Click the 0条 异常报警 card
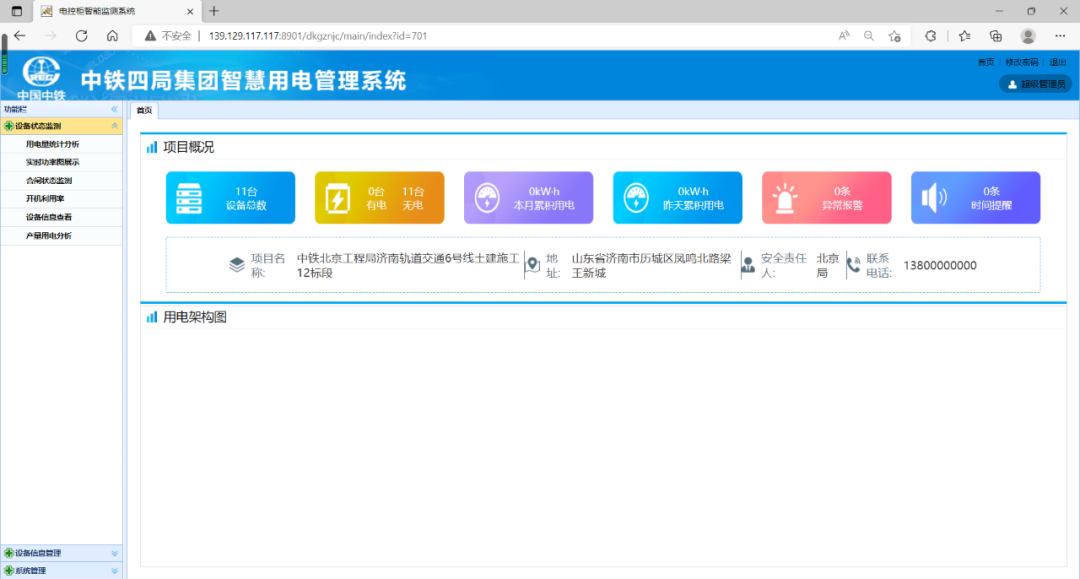 (827, 198)
